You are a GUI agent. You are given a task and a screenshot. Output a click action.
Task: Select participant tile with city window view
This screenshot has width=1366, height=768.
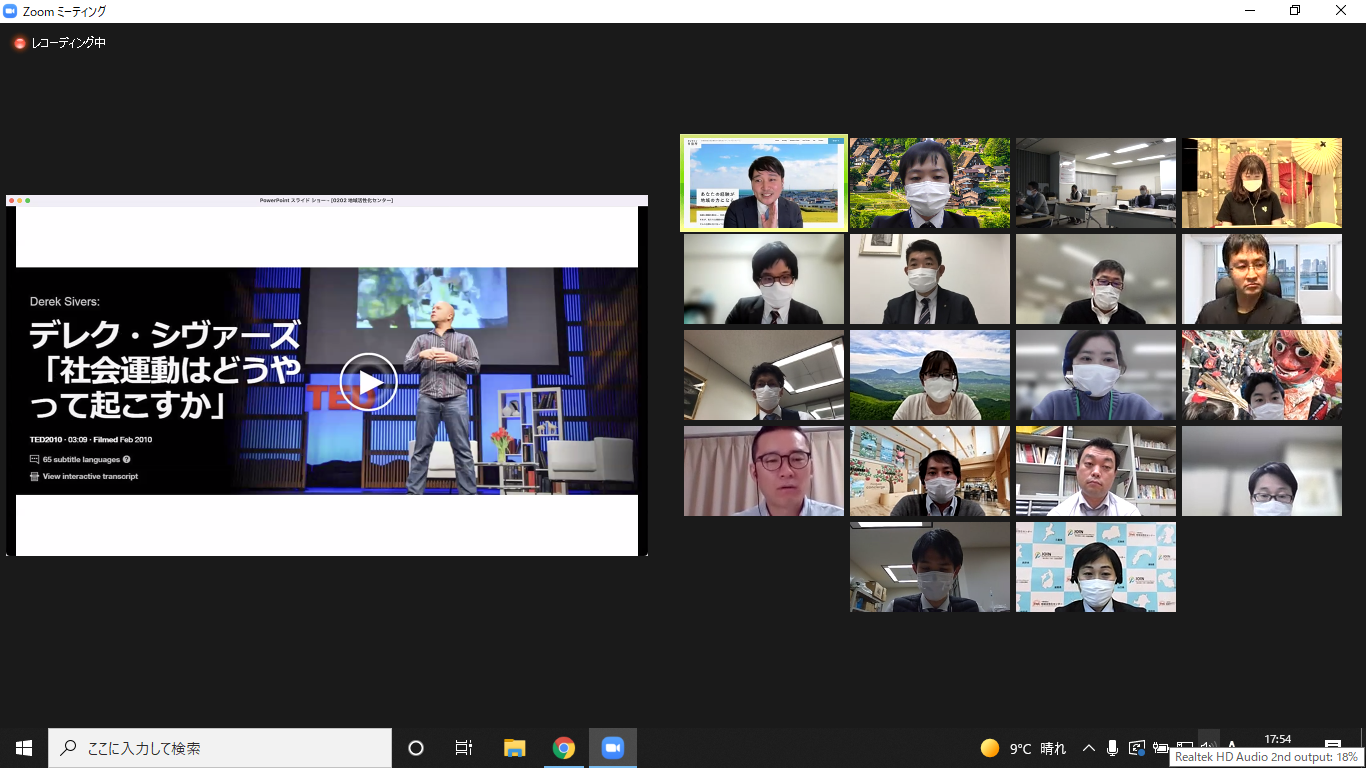1262,279
